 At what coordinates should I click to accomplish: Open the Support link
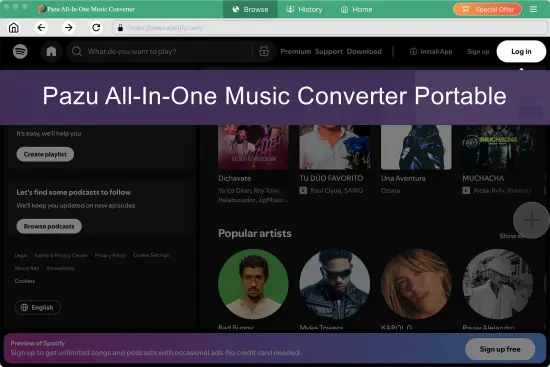click(329, 51)
